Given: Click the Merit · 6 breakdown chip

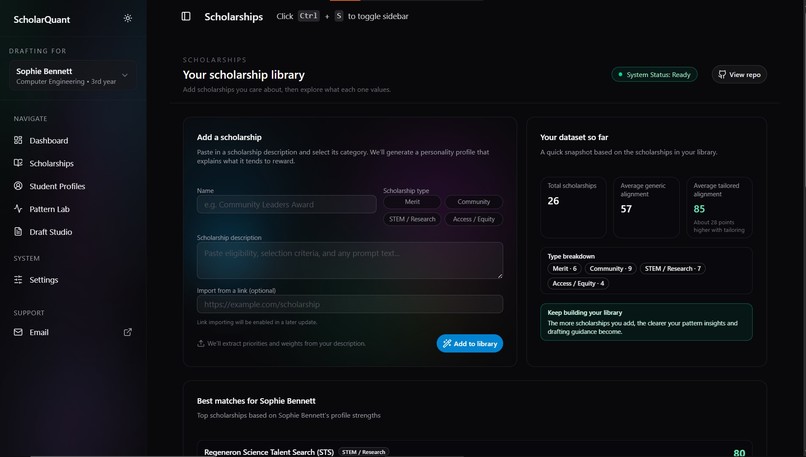Looking at the screenshot, I should tap(564, 268).
